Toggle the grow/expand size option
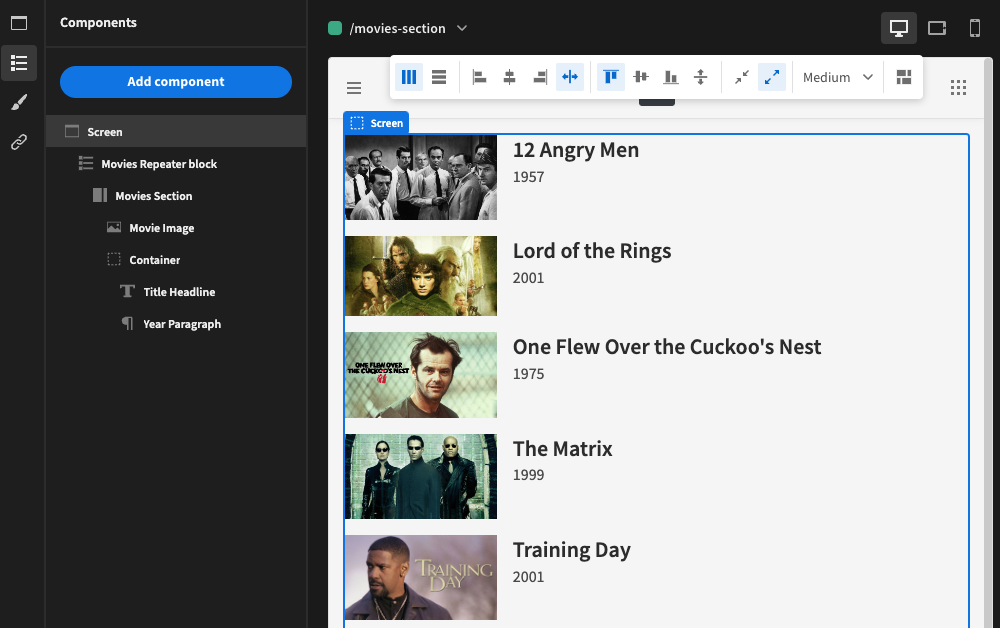The height and width of the screenshot is (628, 1000). pyautogui.click(x=771, y=77)
